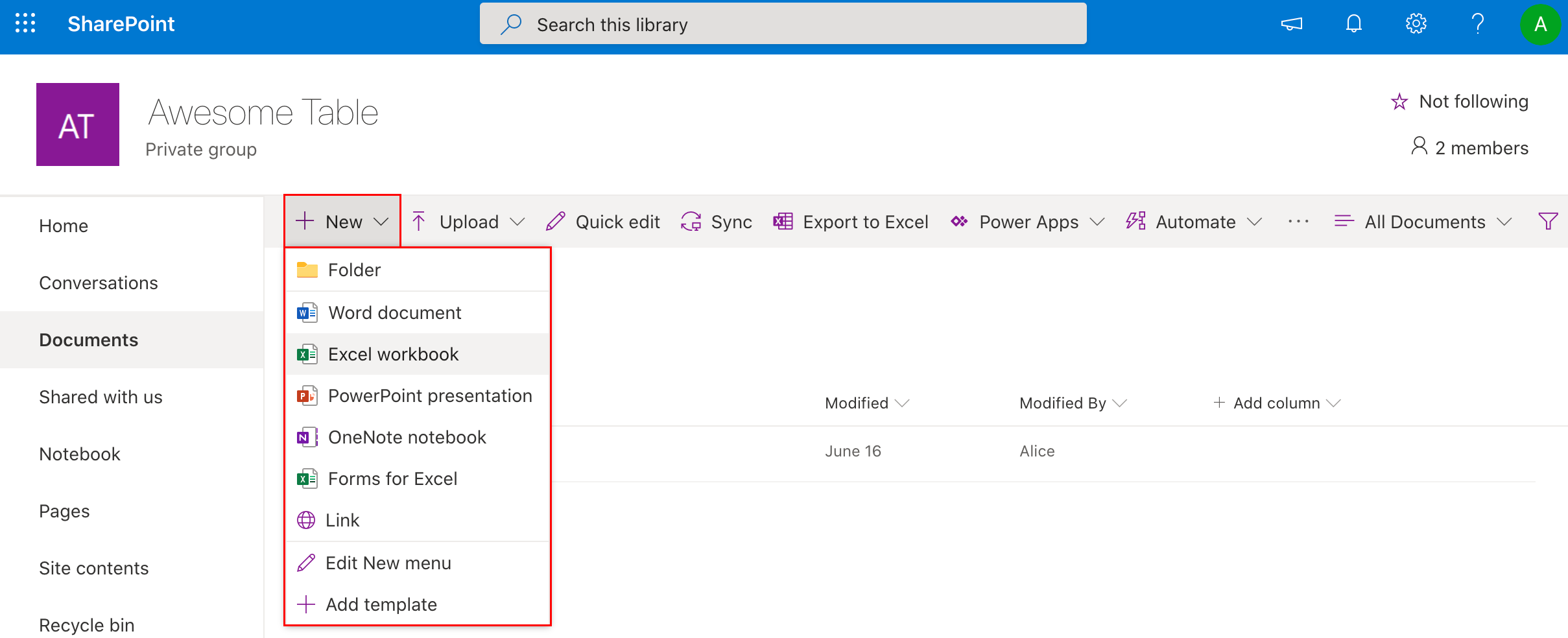Click the Power Apps icon

(959, 222)
